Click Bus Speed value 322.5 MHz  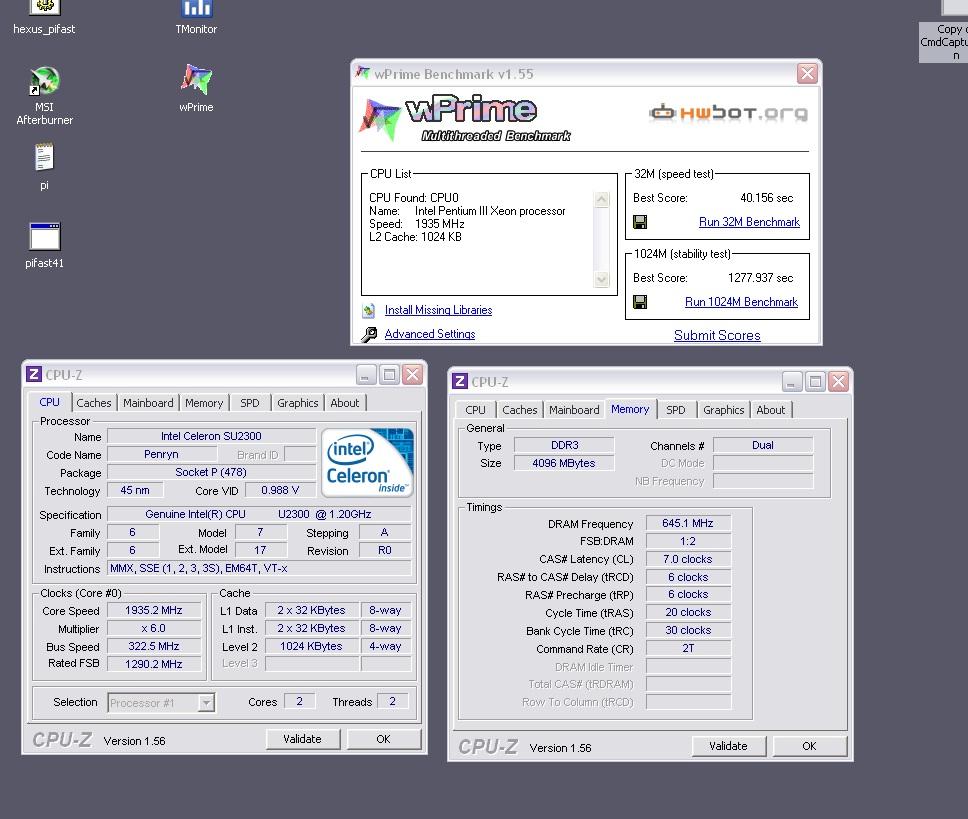(154, 646)
